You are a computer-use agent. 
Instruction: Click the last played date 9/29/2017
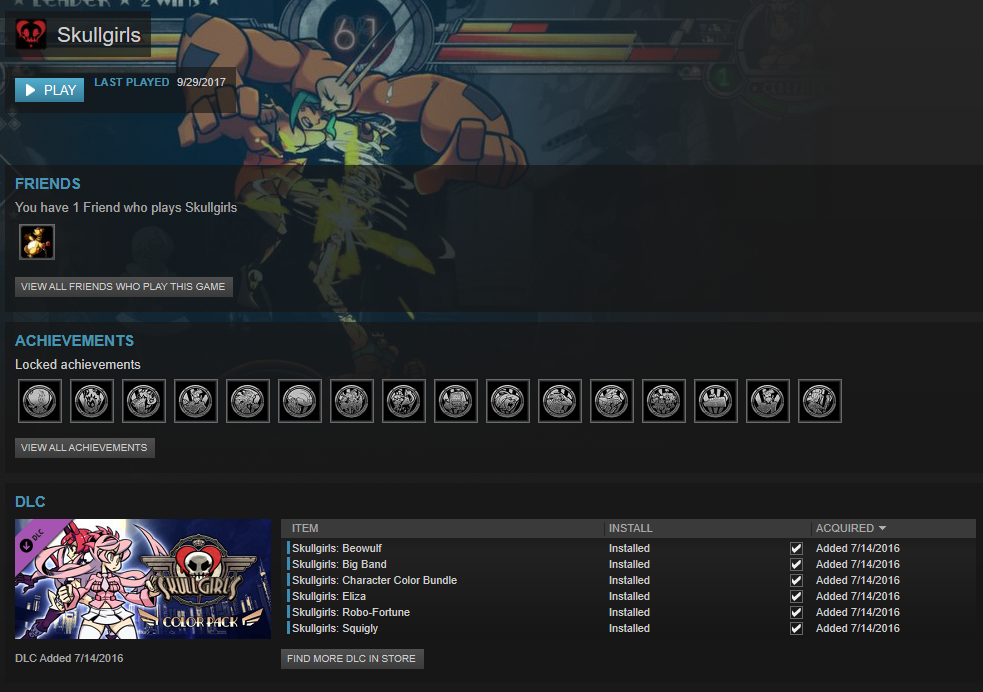201,82
